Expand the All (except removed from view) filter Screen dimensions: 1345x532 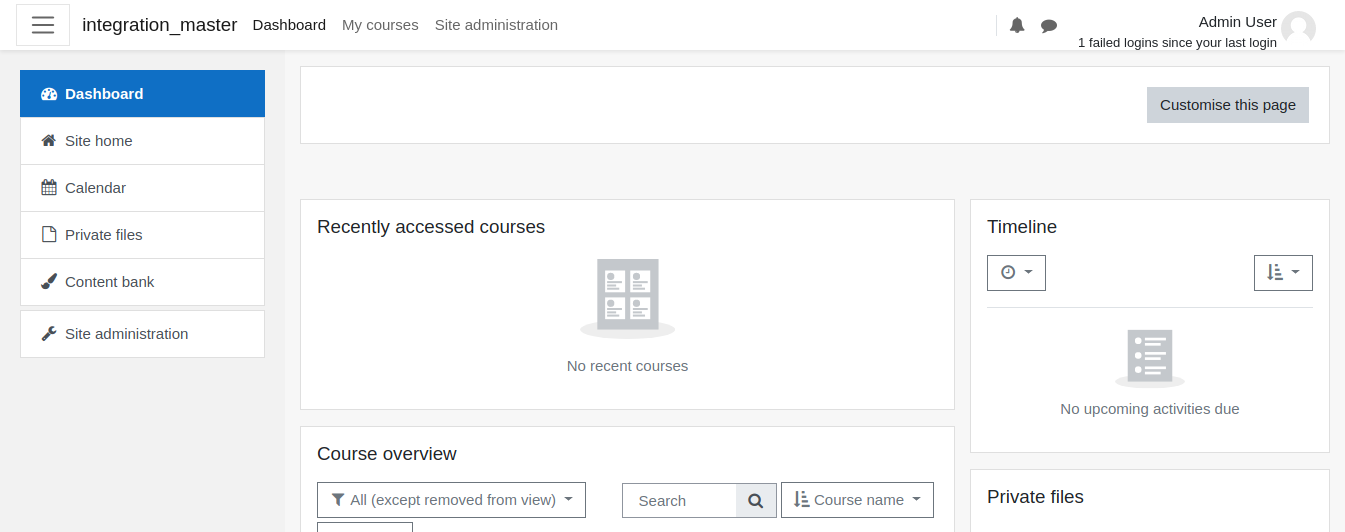(451, 500)
